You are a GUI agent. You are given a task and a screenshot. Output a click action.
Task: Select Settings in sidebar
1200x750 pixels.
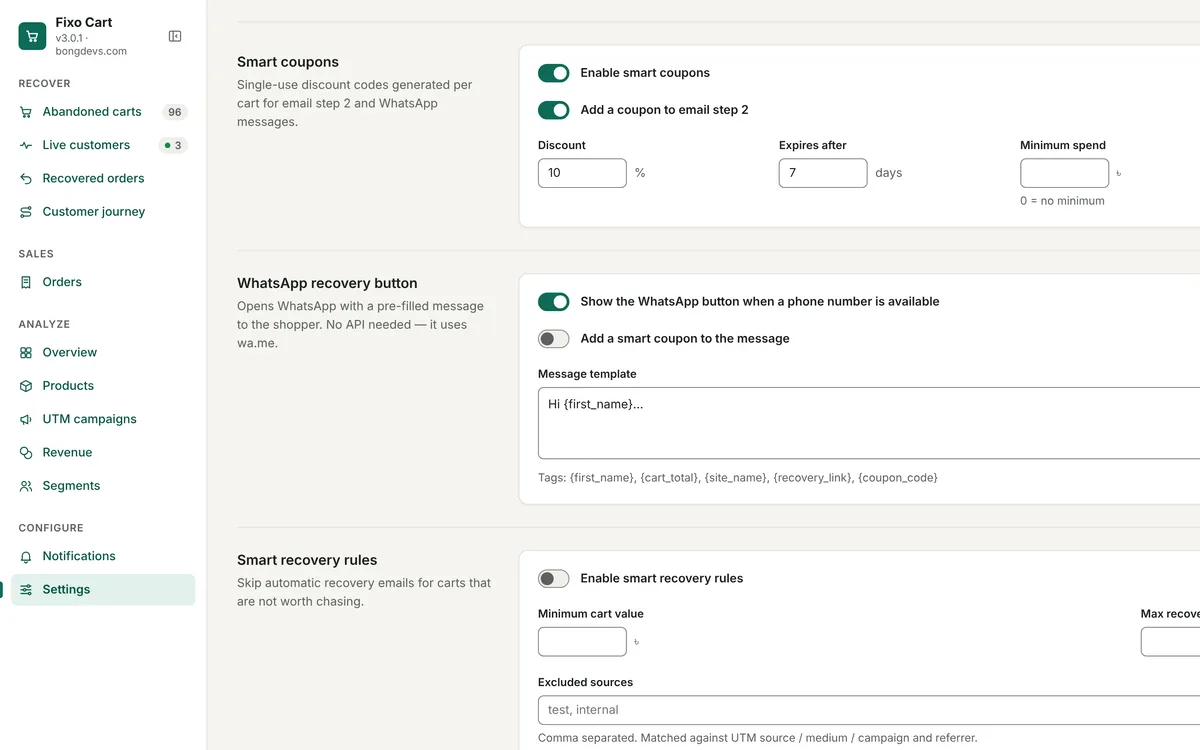(103, 589)
